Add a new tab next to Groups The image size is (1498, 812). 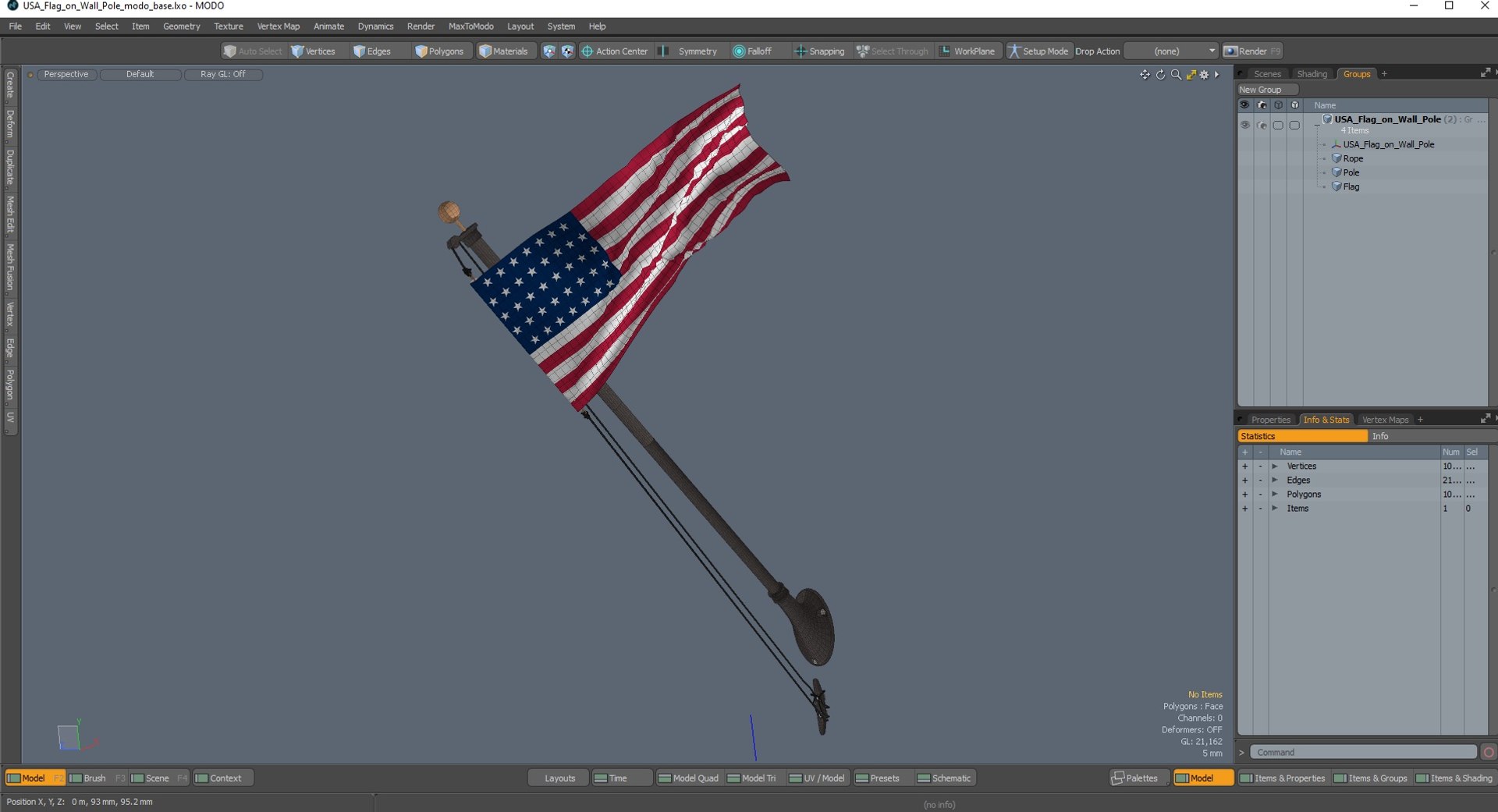click(x=1384, y=74)
